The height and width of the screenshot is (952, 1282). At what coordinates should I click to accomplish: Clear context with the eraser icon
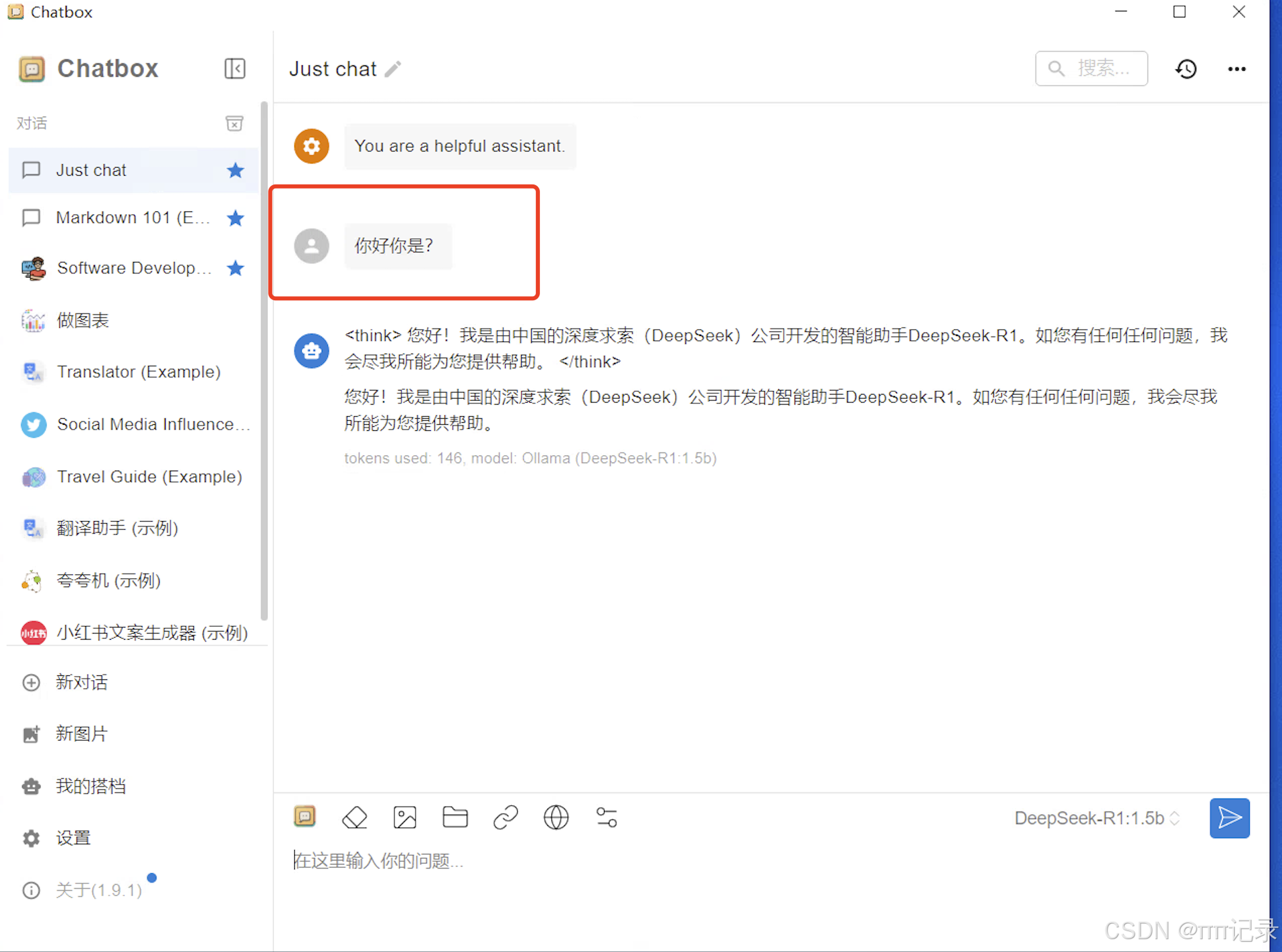(x=355, y=817)
